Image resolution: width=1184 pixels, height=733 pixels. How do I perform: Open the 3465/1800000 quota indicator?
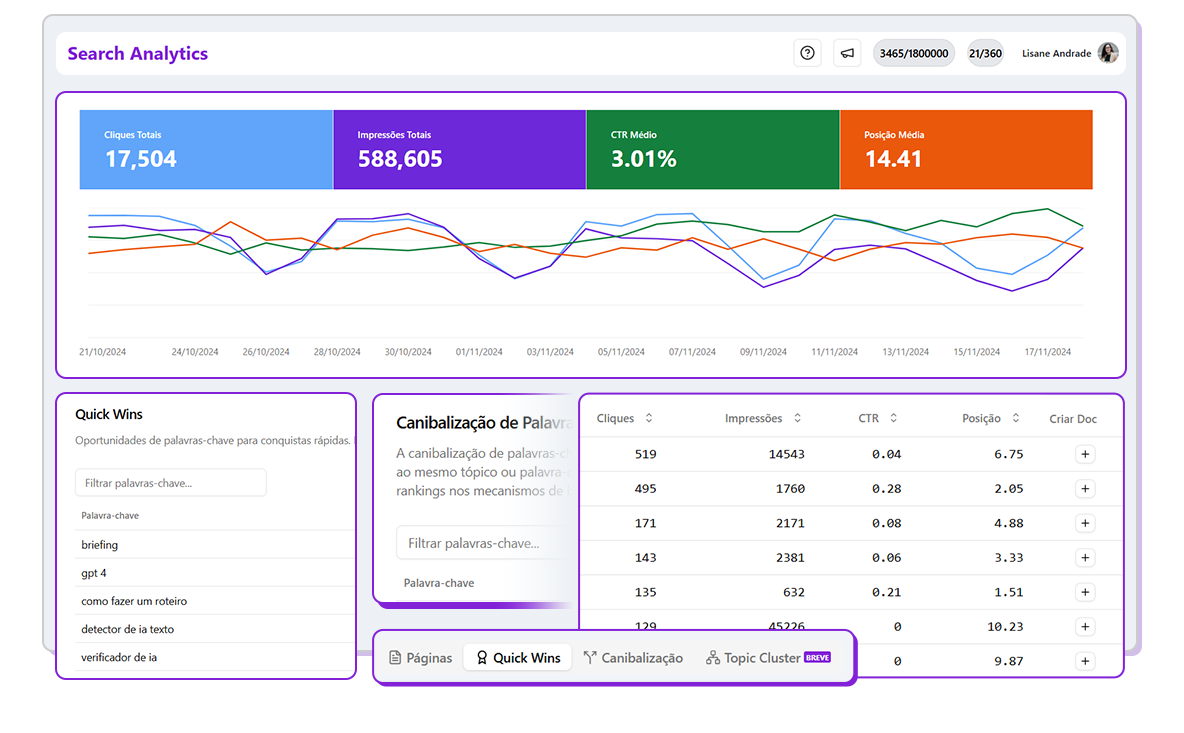[913, 52]
